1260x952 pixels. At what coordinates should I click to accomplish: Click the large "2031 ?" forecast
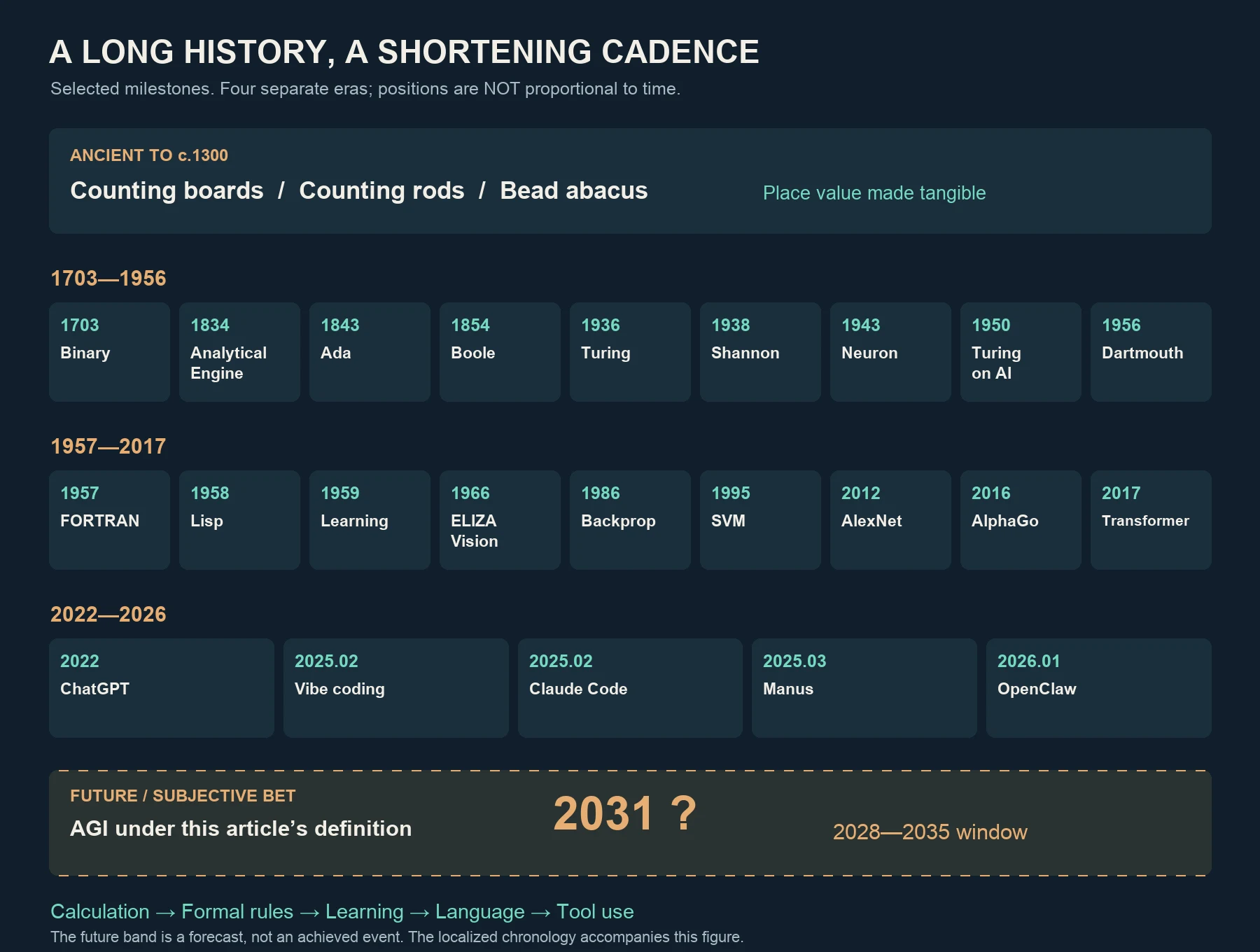click(x=625, y=813)
